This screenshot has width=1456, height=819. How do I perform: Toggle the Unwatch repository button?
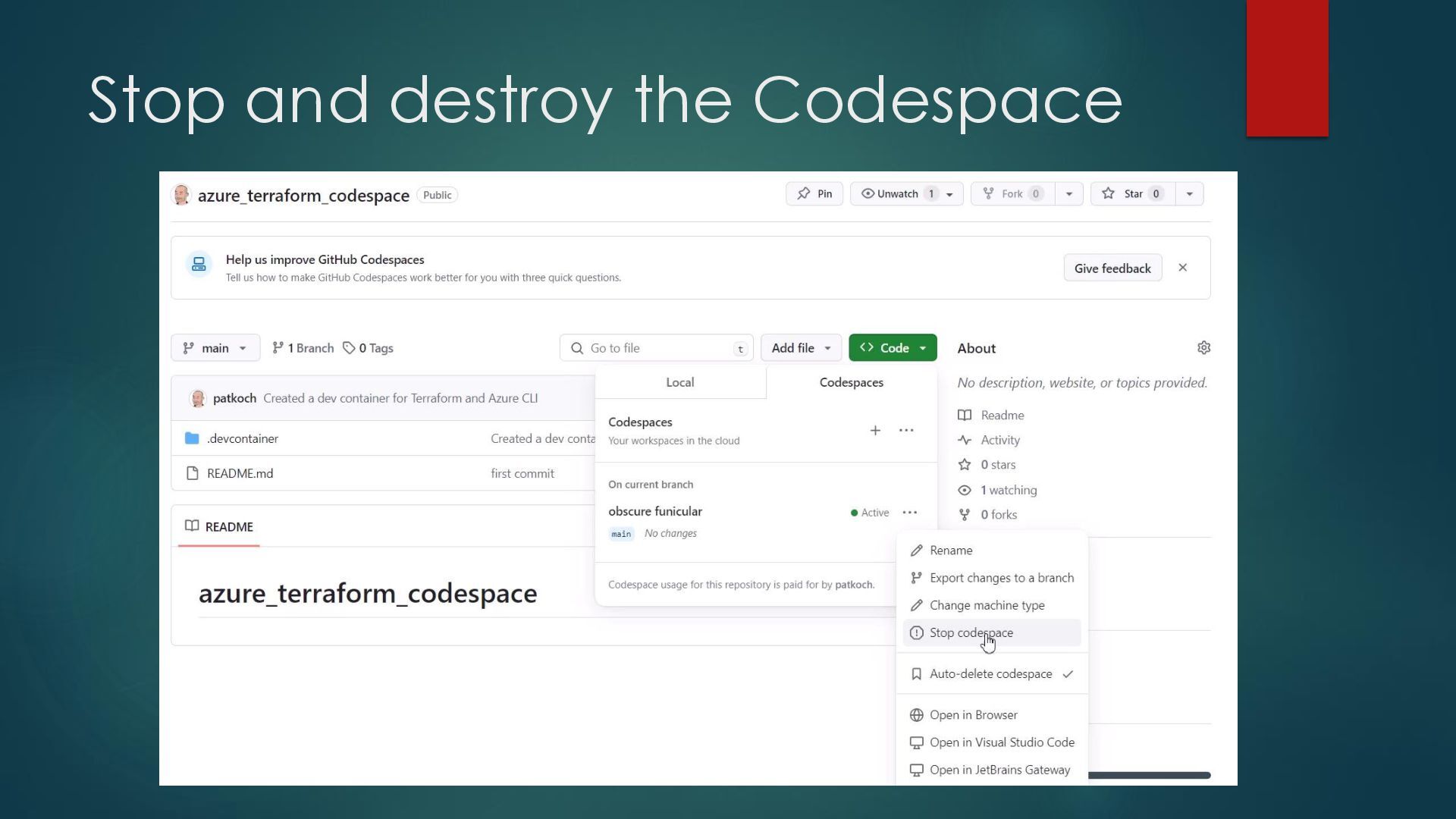(898, 194)
